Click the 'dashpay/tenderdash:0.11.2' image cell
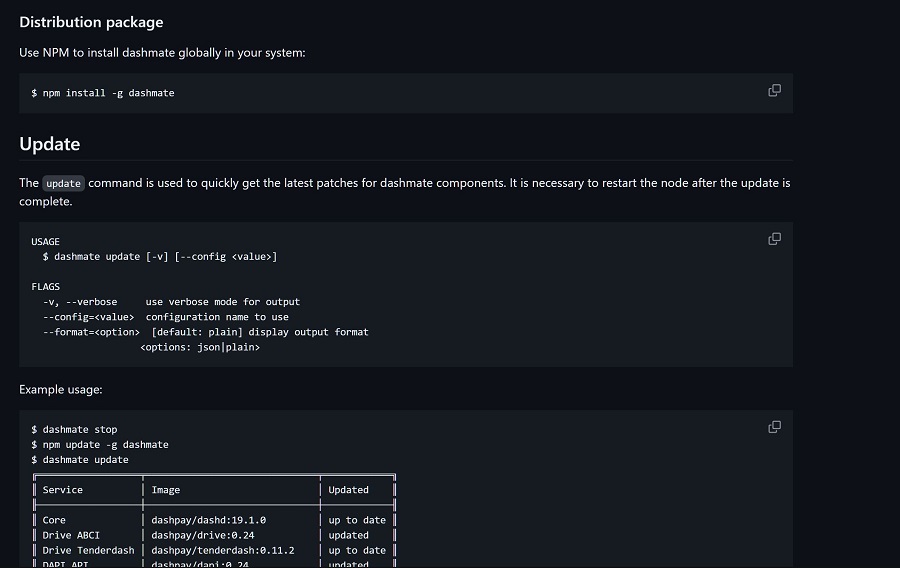This screenshot has height=568, width=900. 223,550
